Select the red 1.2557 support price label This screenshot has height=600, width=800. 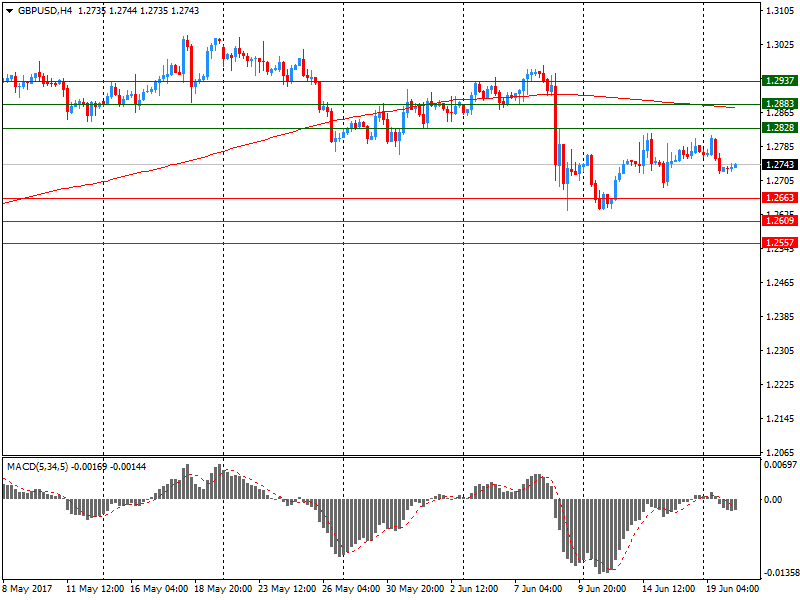[779, 243]
